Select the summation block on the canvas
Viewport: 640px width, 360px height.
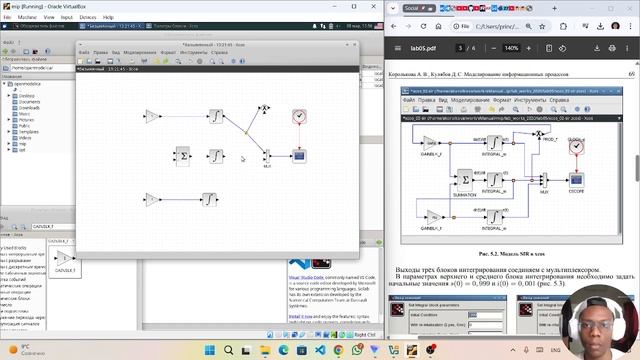point(183,156)
